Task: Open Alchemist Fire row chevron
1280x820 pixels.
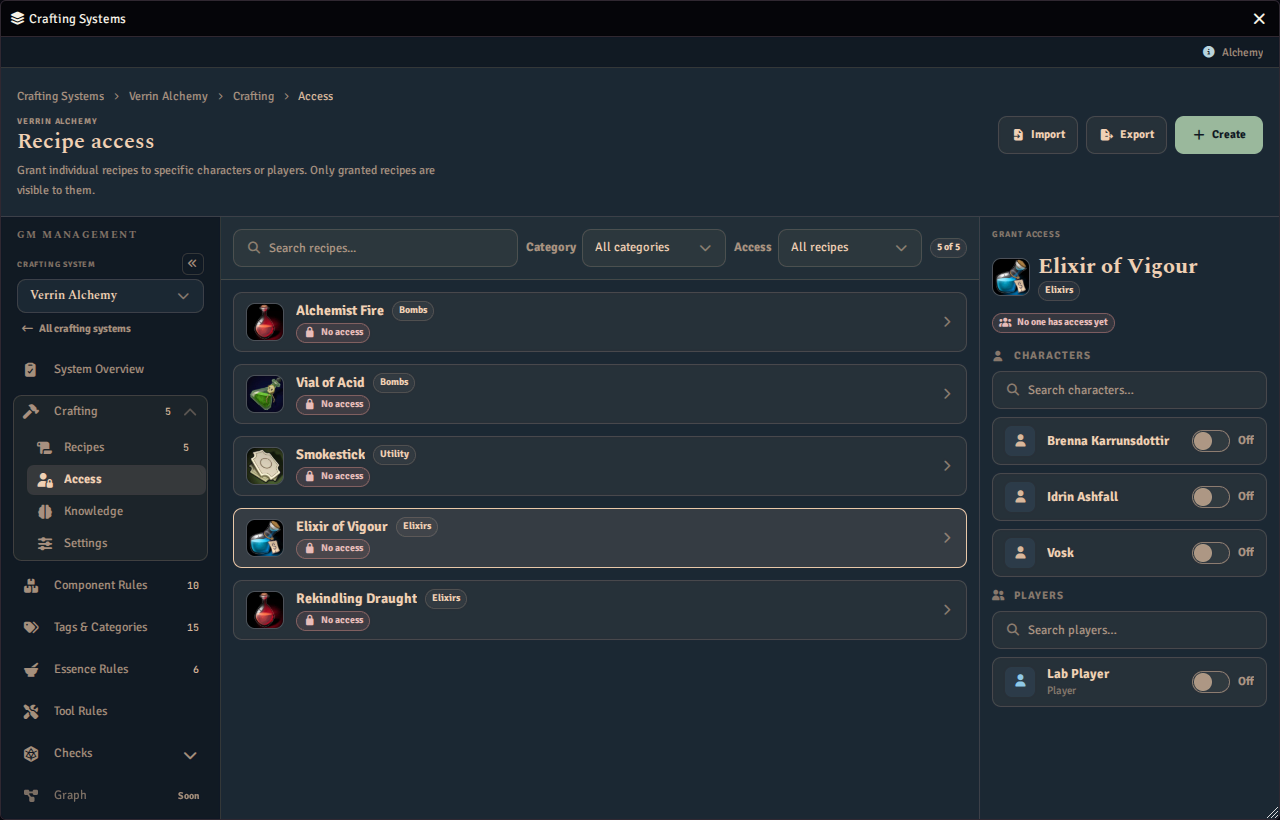Action: [x=947, y=322]
